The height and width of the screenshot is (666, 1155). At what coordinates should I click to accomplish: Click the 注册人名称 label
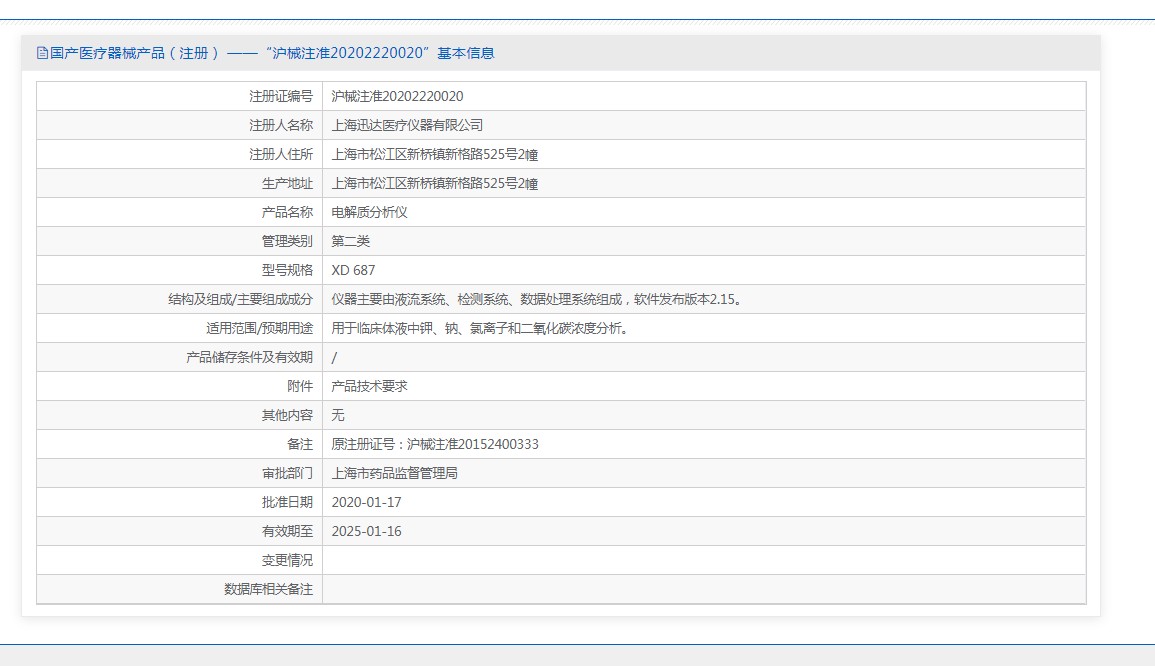(281, 125)
